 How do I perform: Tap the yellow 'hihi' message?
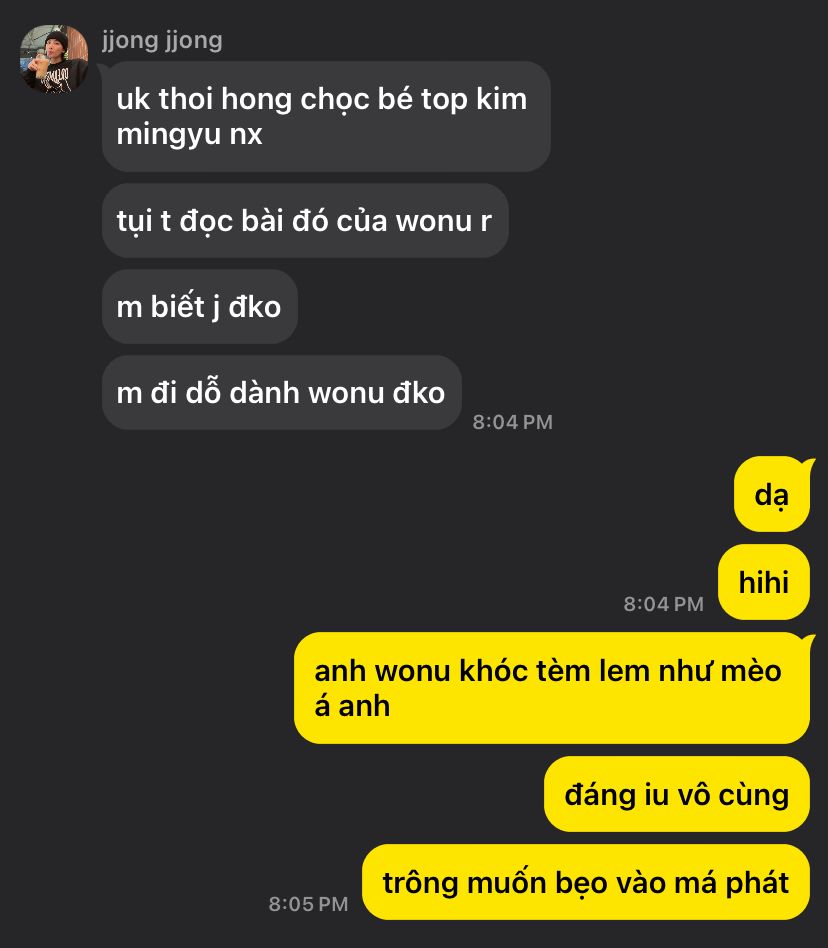[764, 582]
